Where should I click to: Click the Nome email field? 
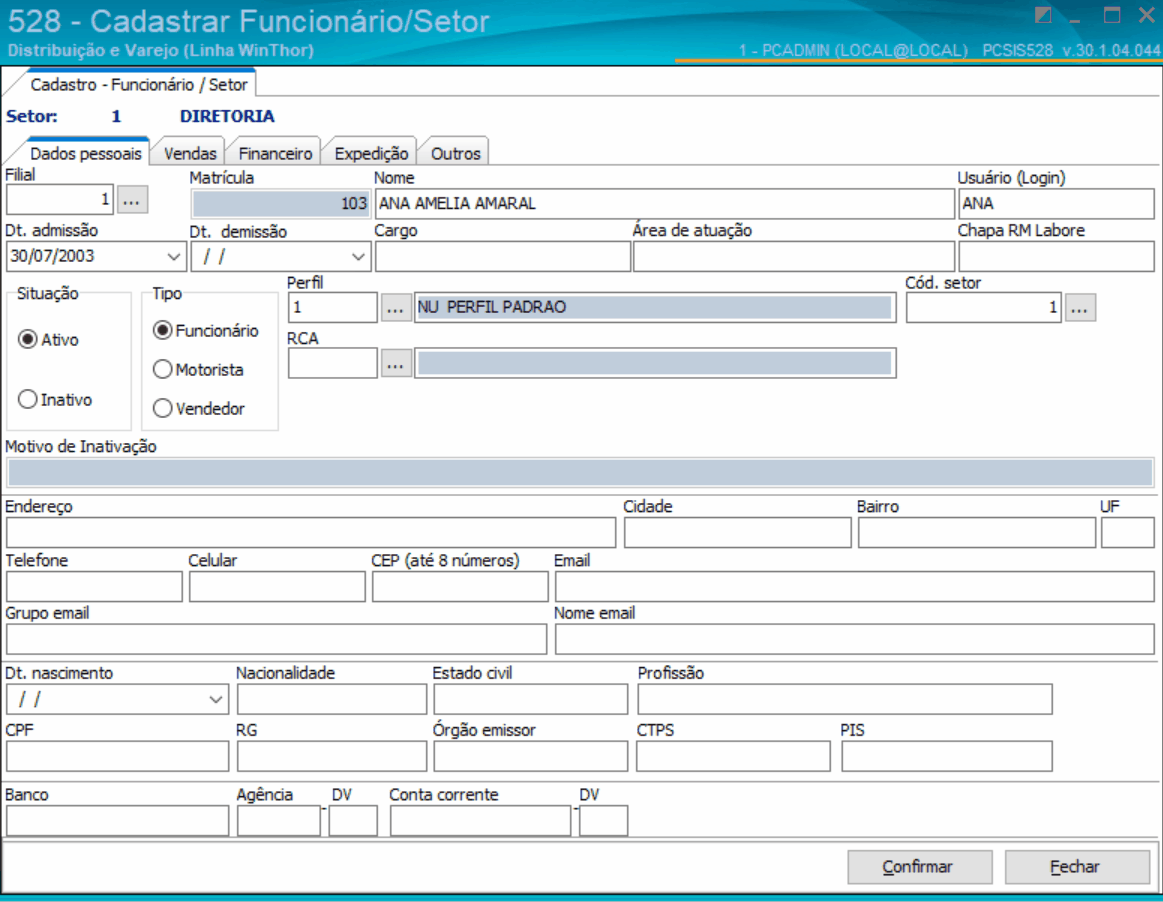click(x=854, y=639)
